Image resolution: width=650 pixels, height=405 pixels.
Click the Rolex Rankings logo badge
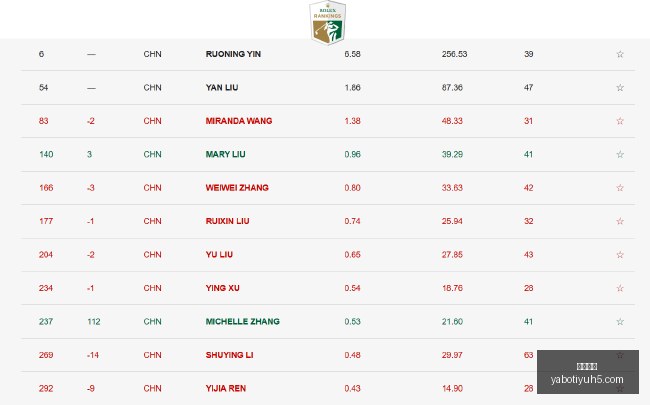(x=327, y=22)
